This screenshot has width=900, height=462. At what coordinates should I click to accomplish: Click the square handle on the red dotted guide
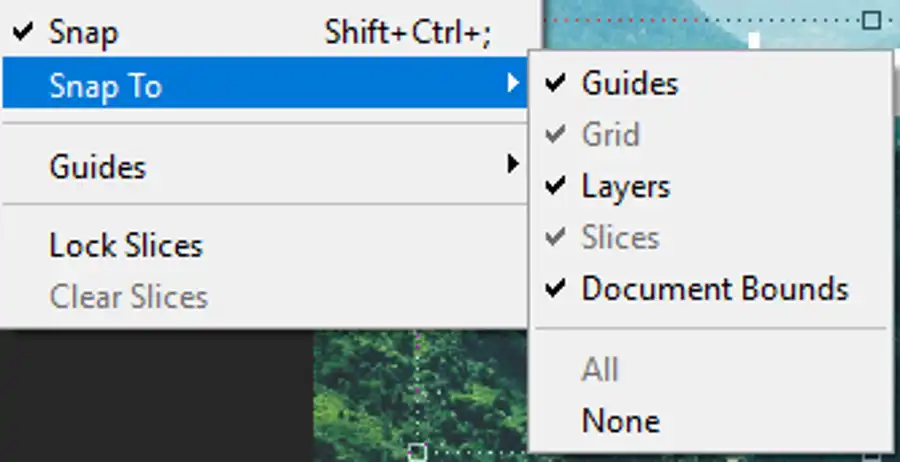tap(871, 20)
